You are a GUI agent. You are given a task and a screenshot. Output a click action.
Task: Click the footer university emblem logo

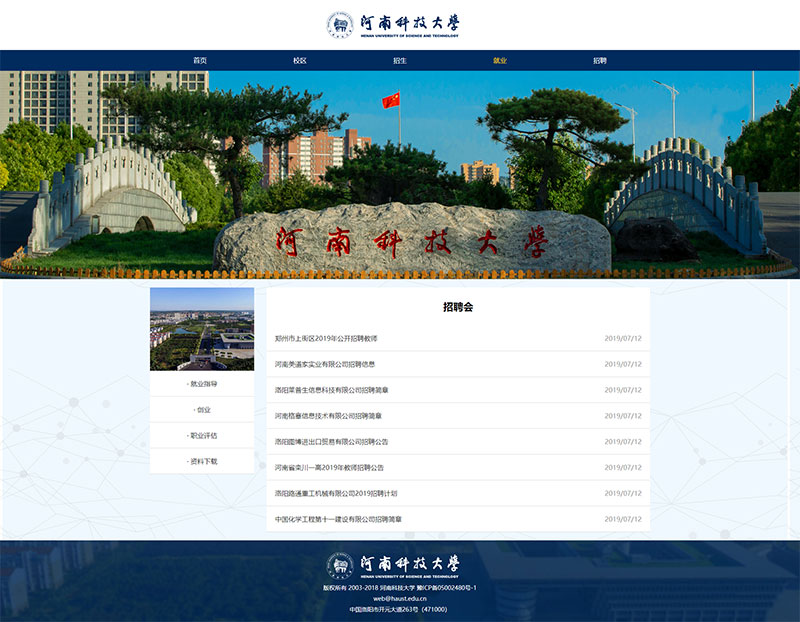[x=340, y=566]
